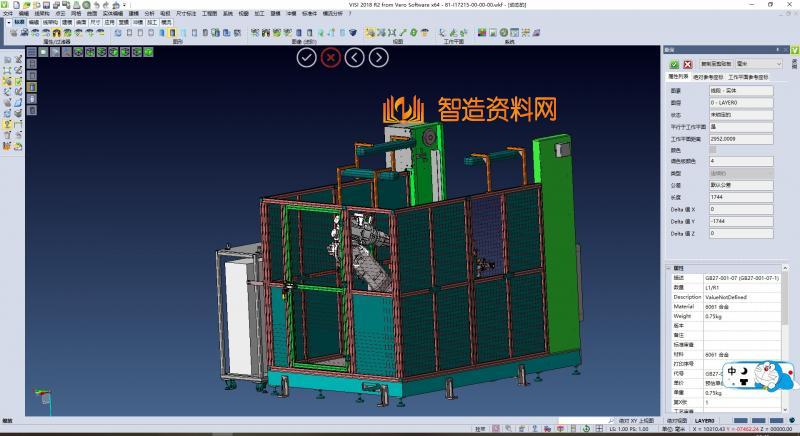Click the right arrow circle in viewport
The image size is (800, 436).
point(379,57)
